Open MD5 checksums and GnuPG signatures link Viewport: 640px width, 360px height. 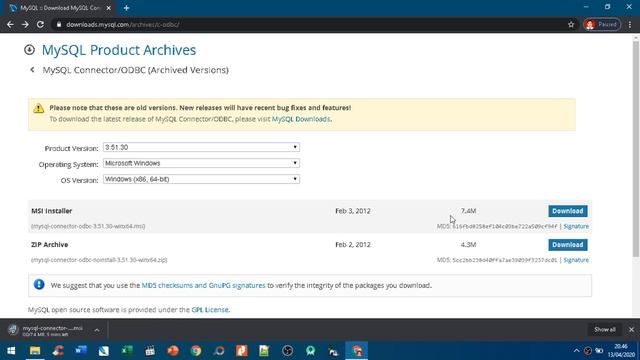203,285
